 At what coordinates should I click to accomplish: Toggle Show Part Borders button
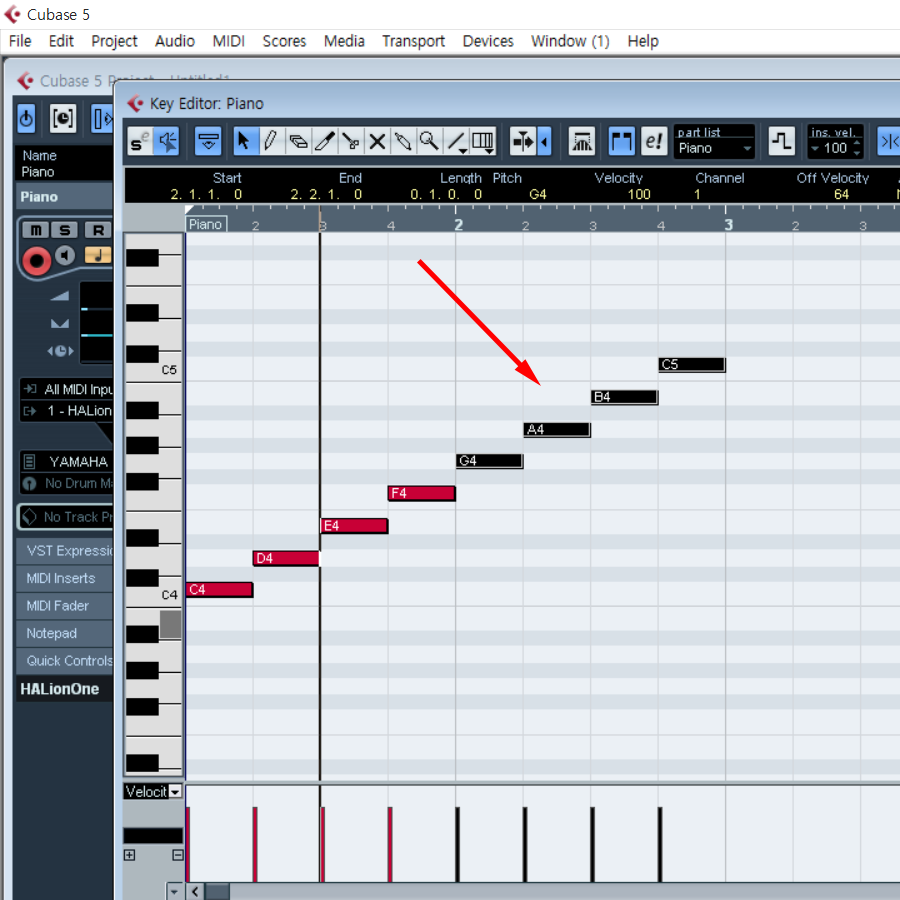coord(622,141)
